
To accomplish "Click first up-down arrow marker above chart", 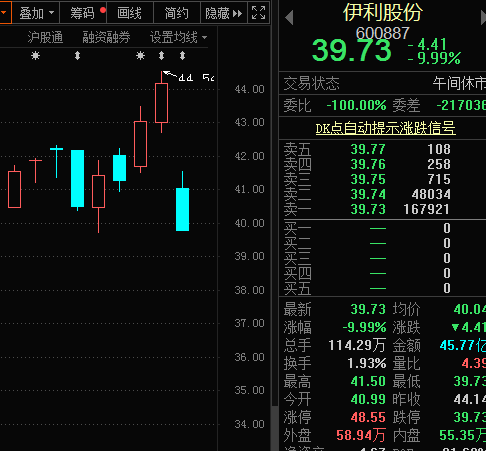I will pyautogui.click(x=77, y=55).
